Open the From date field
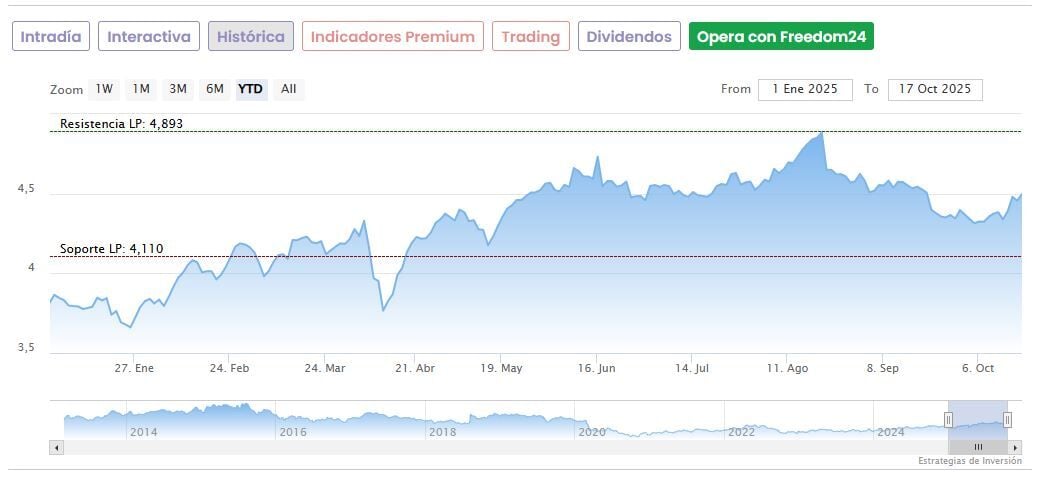 tap(805, 89)
